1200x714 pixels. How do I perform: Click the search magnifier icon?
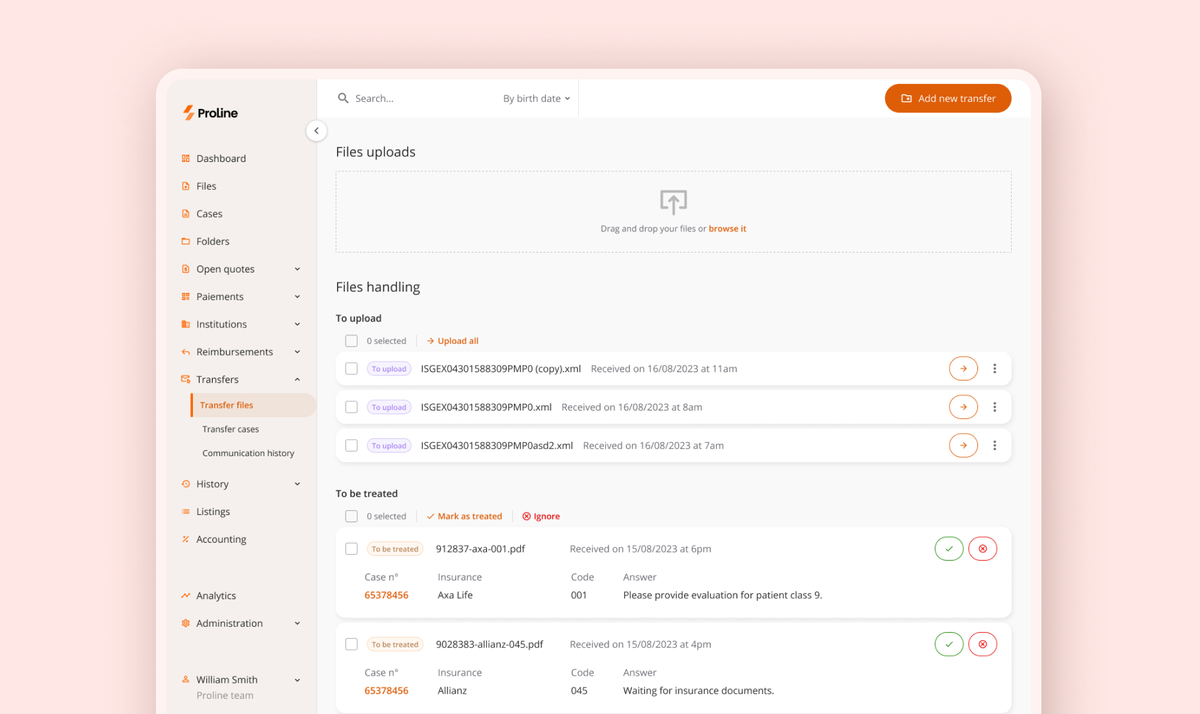[343, 98]
